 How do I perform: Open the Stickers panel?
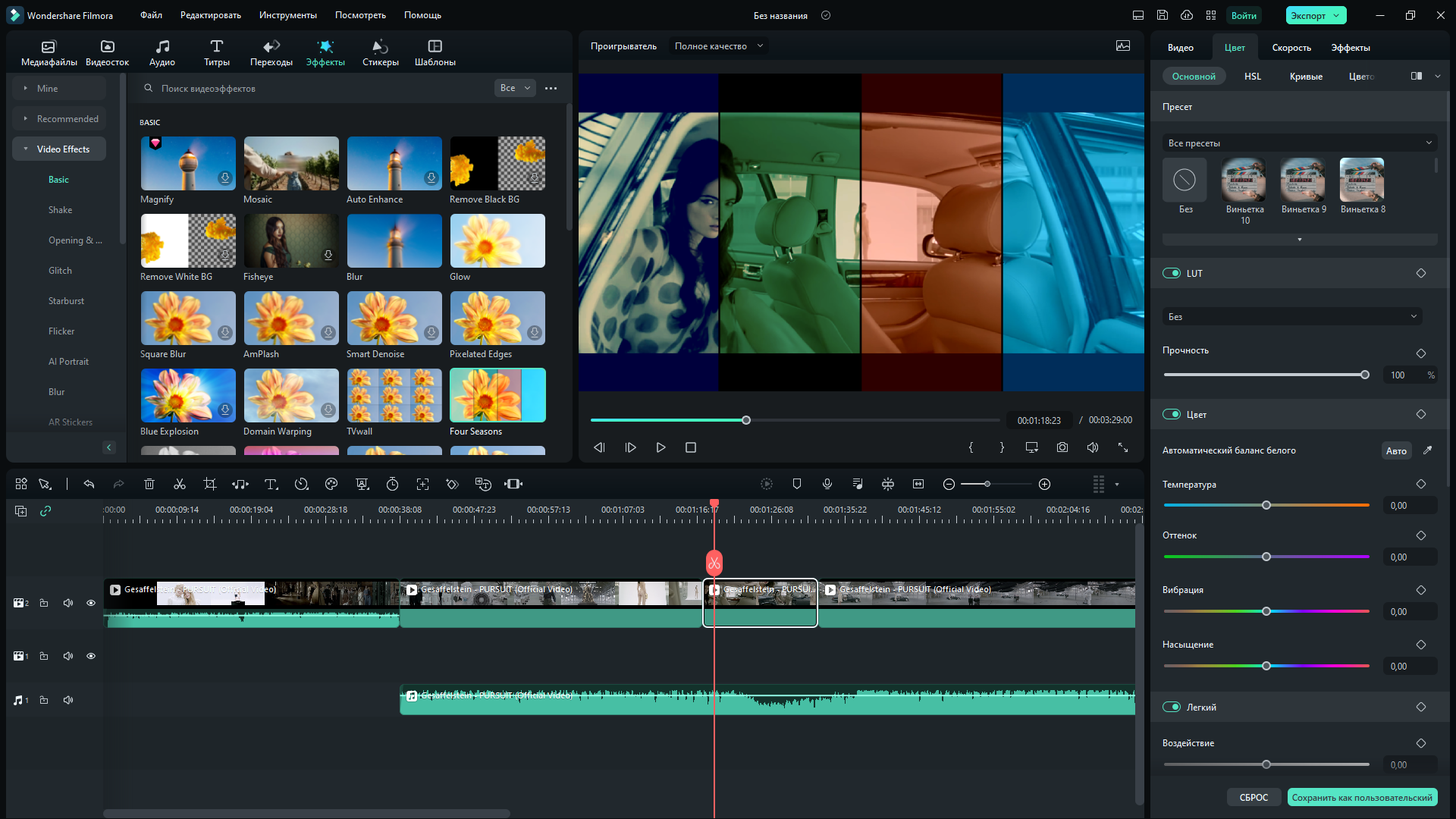(x=380, y=52)
